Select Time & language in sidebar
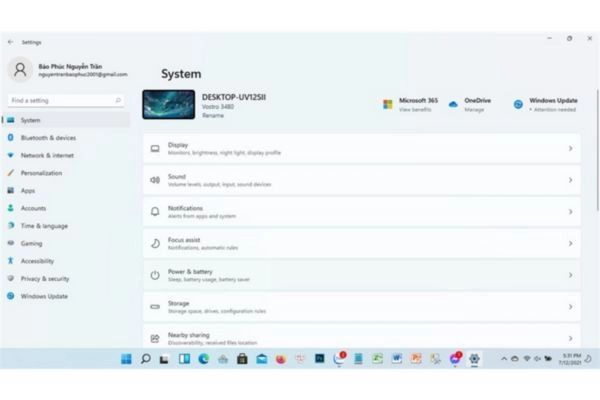600x400 pixels. (44, 226)
